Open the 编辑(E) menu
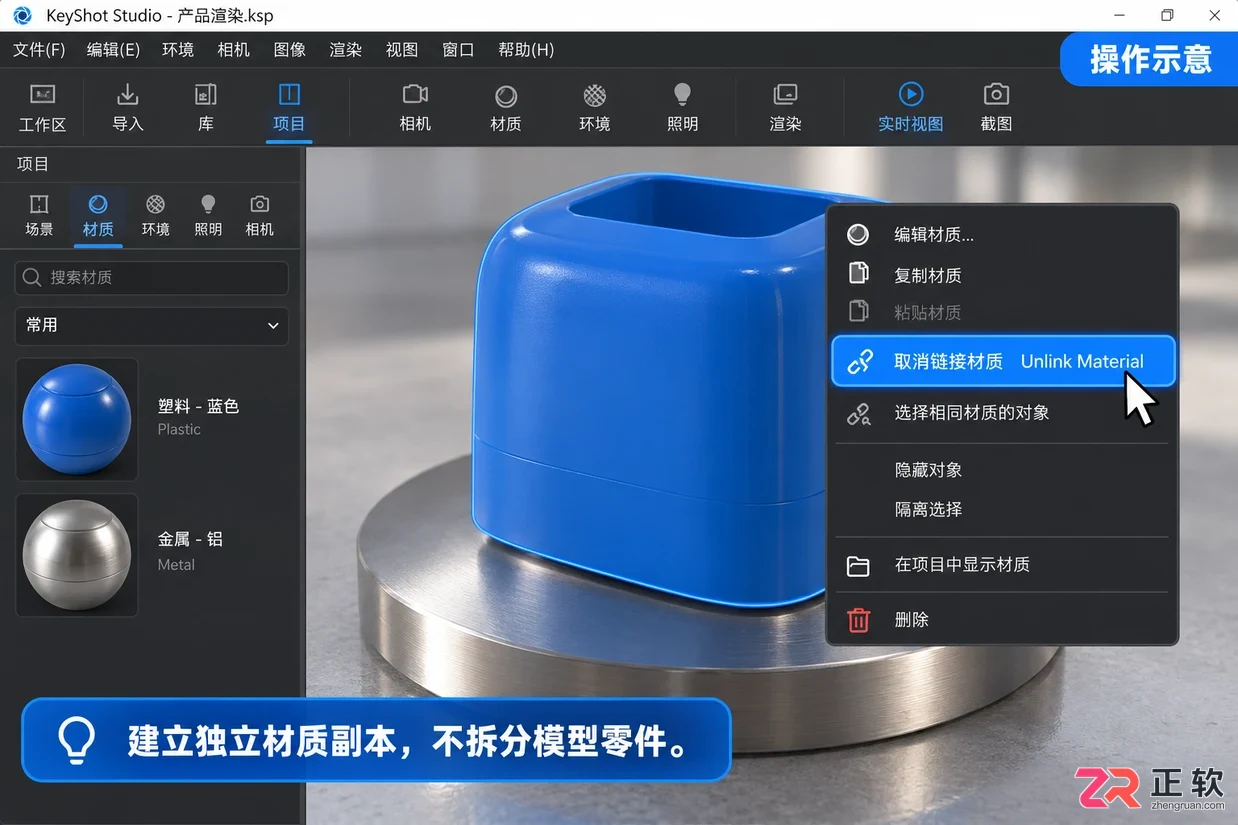The height and width of the screenshot is (825, 1238). click(x=113, y=49)
